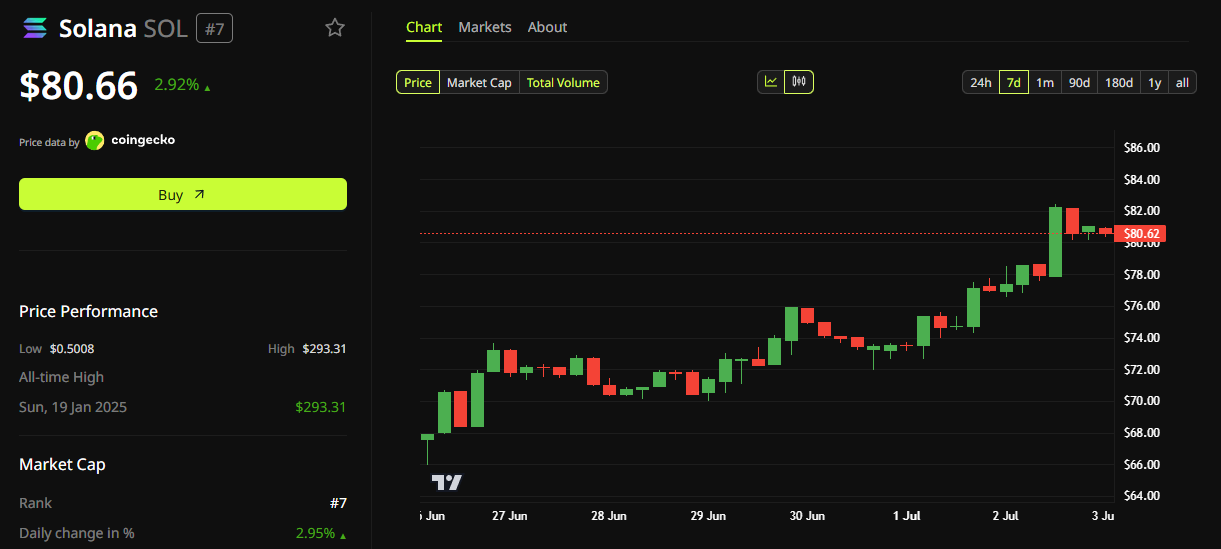Click the $74.00 price axis label
This screenshot has width=1221, height=549.
click(1142, 338)
